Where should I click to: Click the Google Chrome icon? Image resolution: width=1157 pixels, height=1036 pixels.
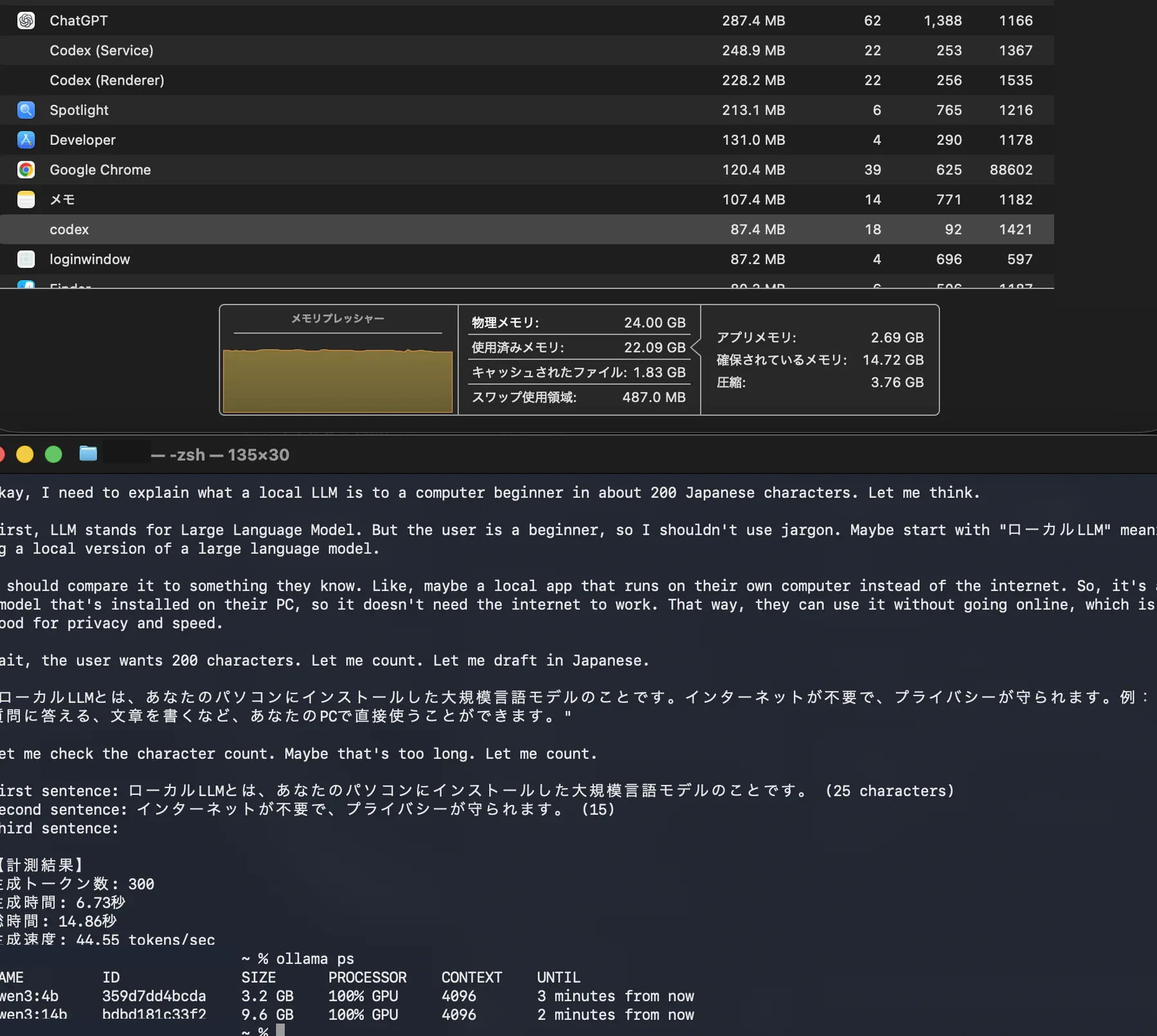click(x=26, y=170)
